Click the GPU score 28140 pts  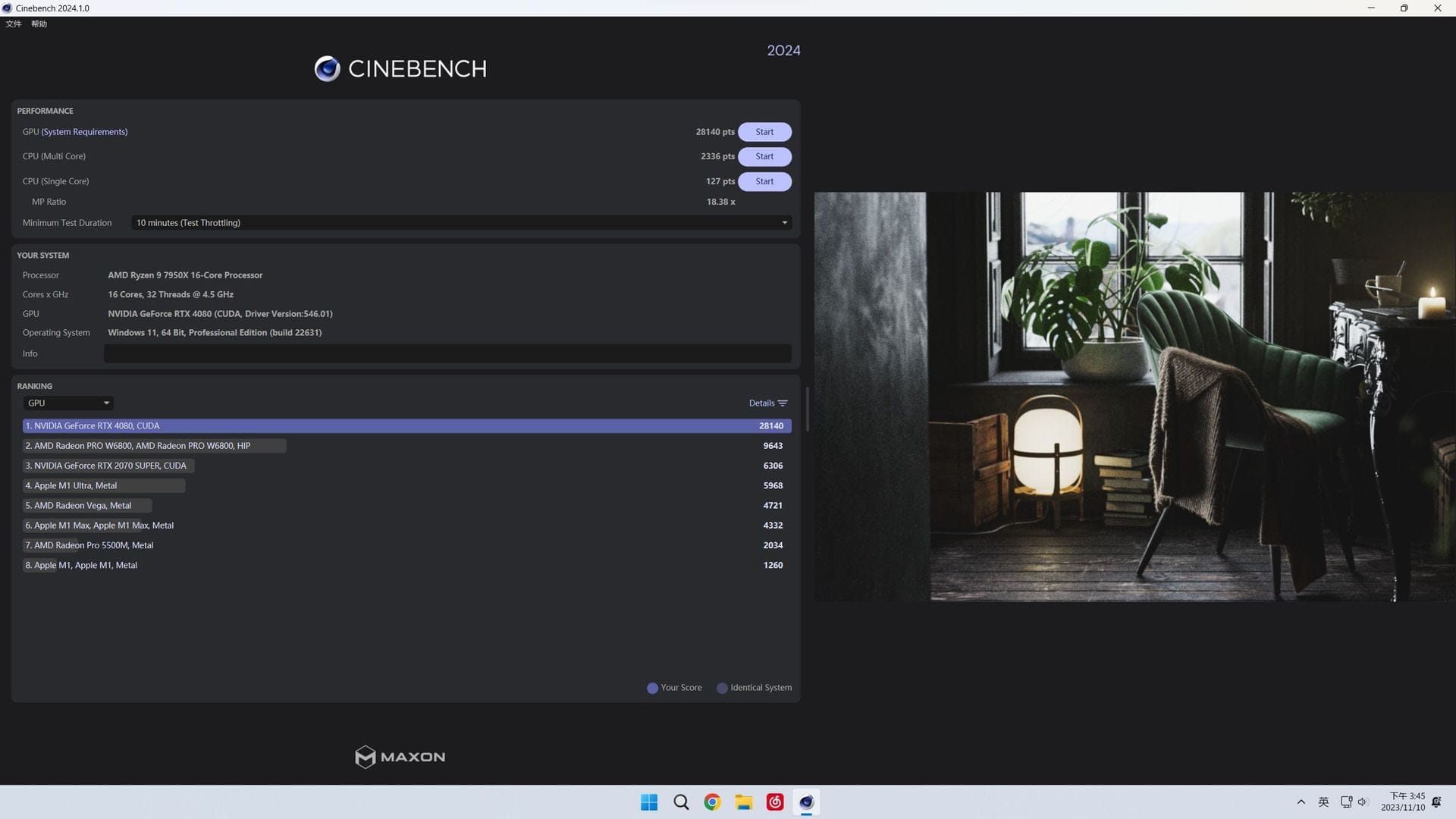point(715,132)
